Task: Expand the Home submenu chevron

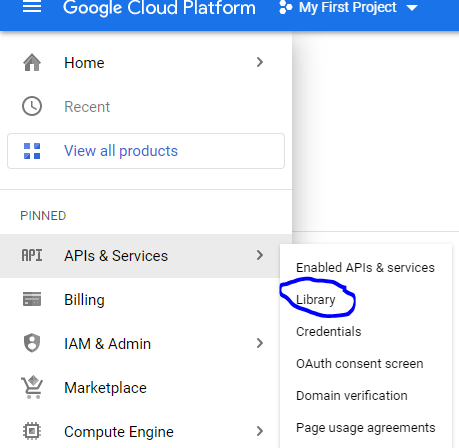Action: click(x=260, y=62)
